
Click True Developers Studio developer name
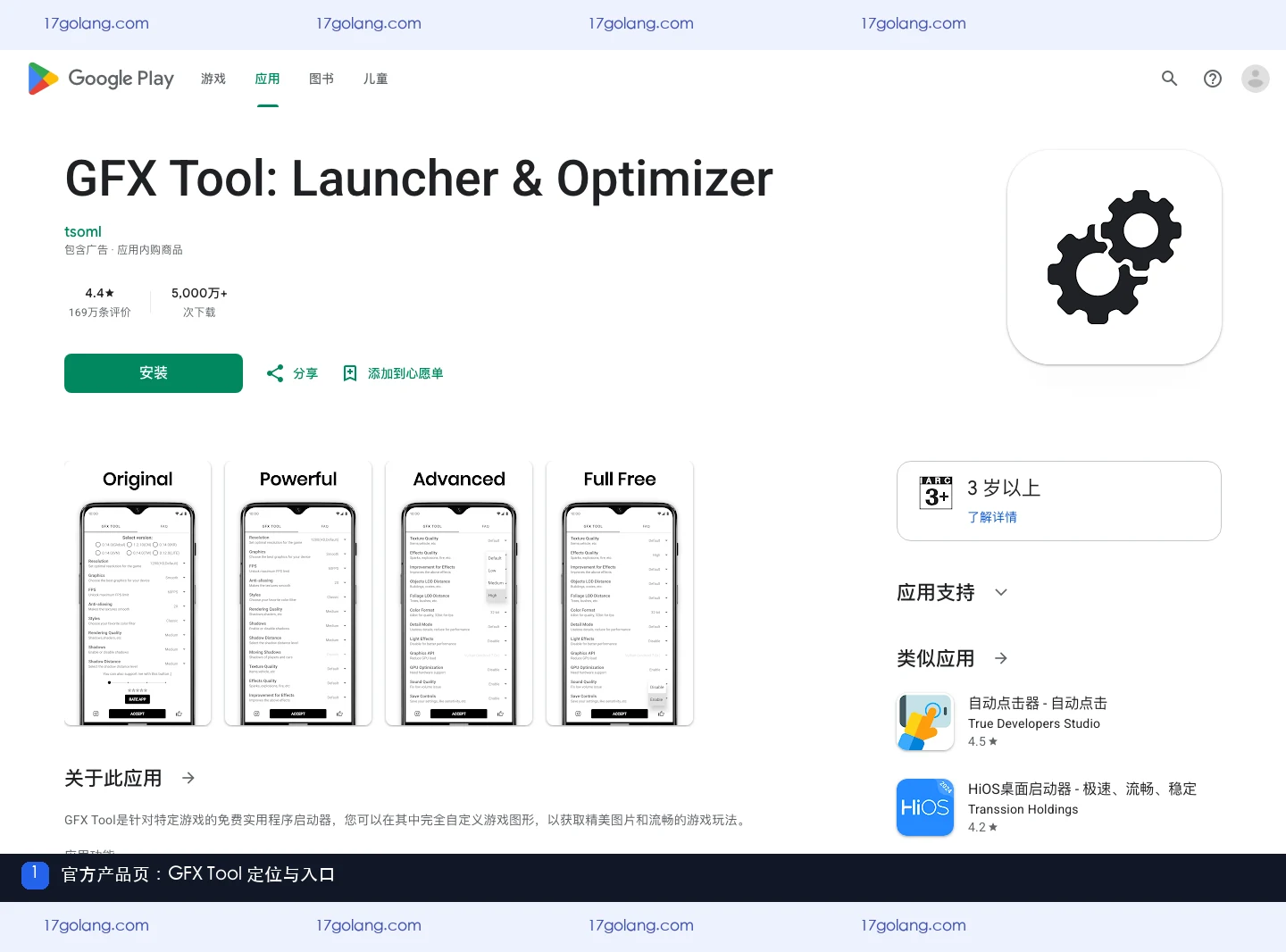[1034, 723]
